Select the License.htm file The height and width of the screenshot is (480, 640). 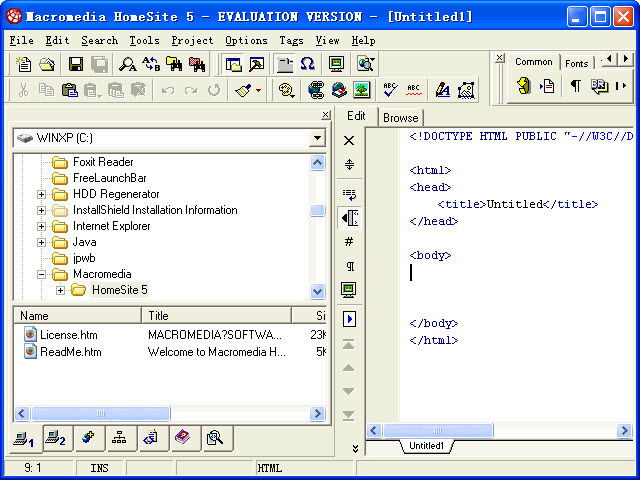[x=69, y=335]
